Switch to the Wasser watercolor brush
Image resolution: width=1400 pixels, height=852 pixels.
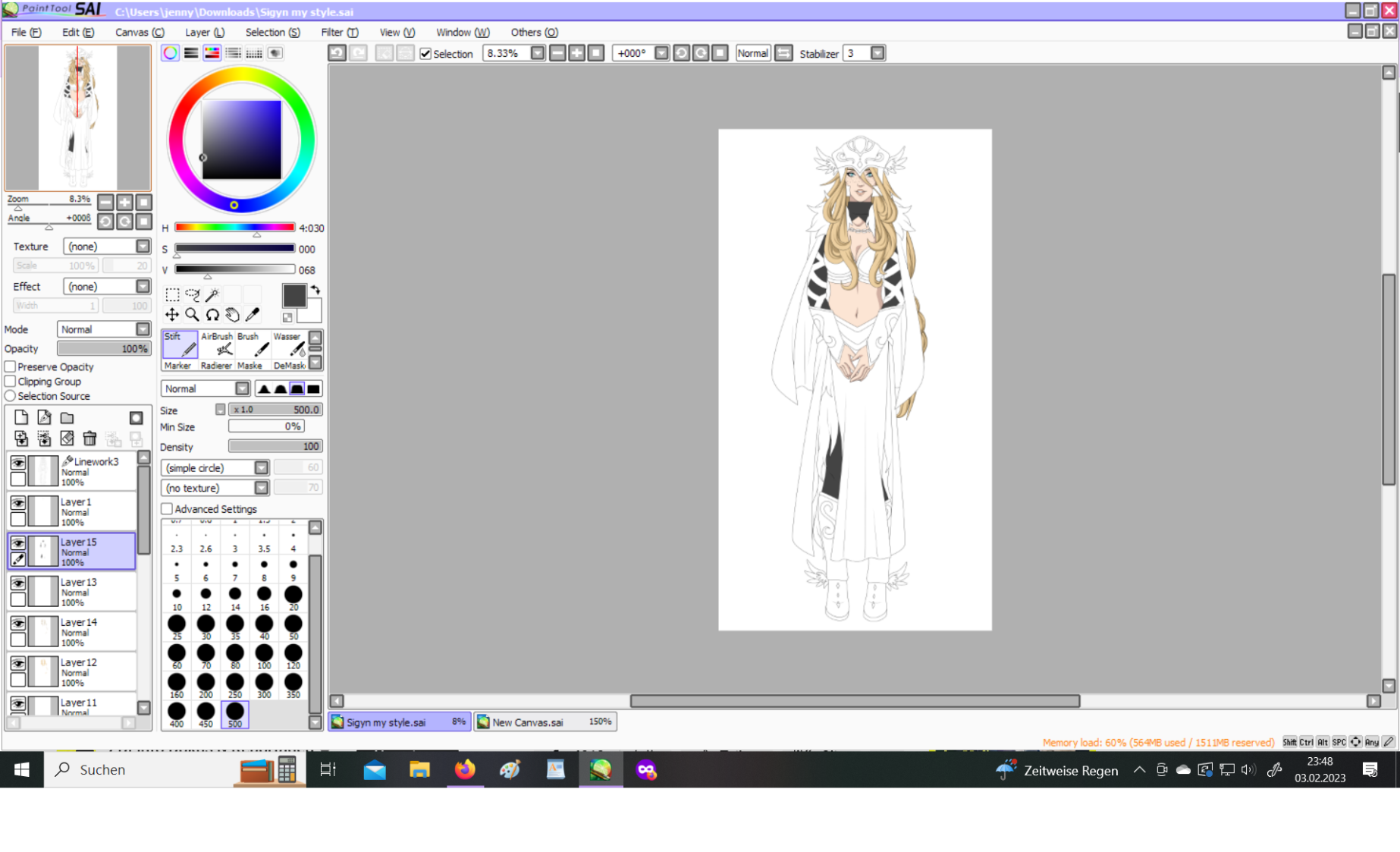[x=289, y=344]
